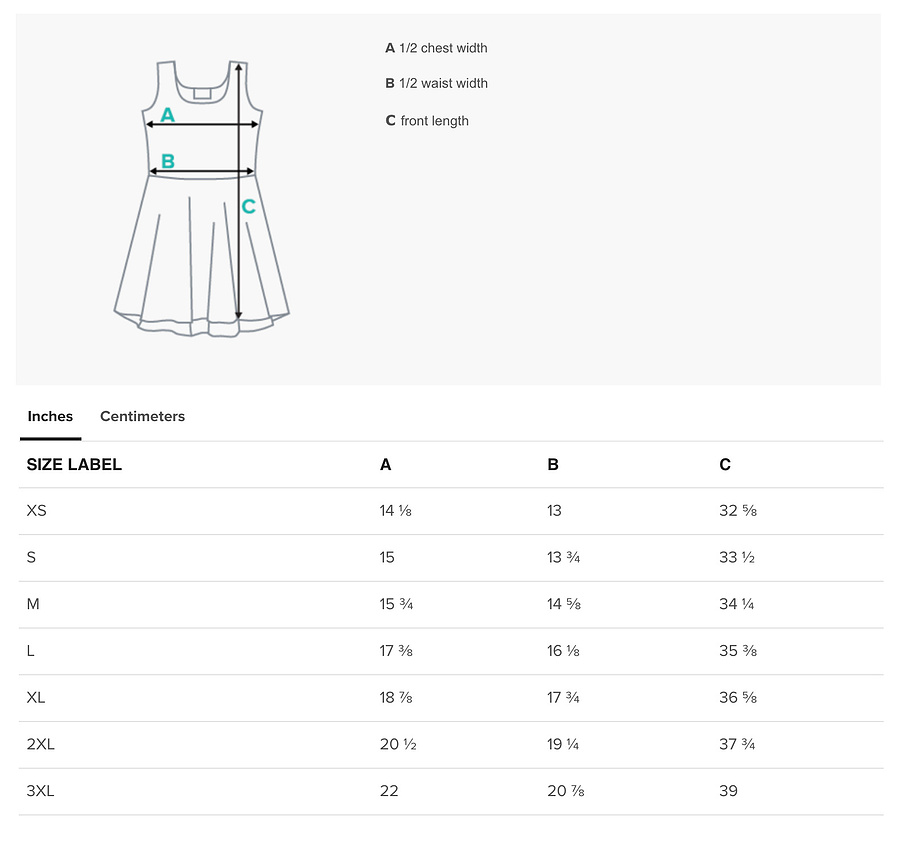Click column header B in table
The width and height of the screenshot is (899, 848).
click(553, 464)
